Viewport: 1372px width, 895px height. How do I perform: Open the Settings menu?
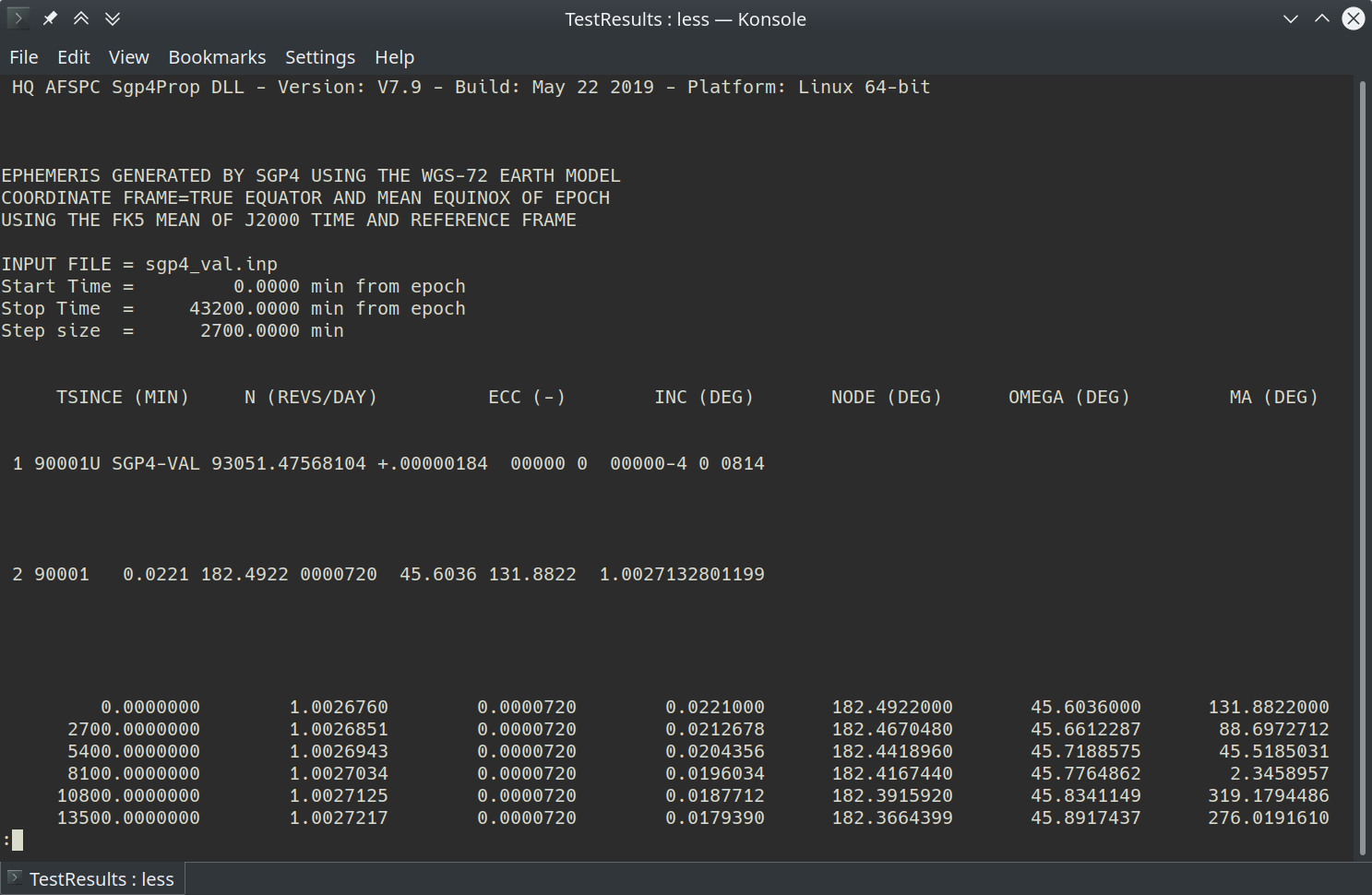coord(319,57)
